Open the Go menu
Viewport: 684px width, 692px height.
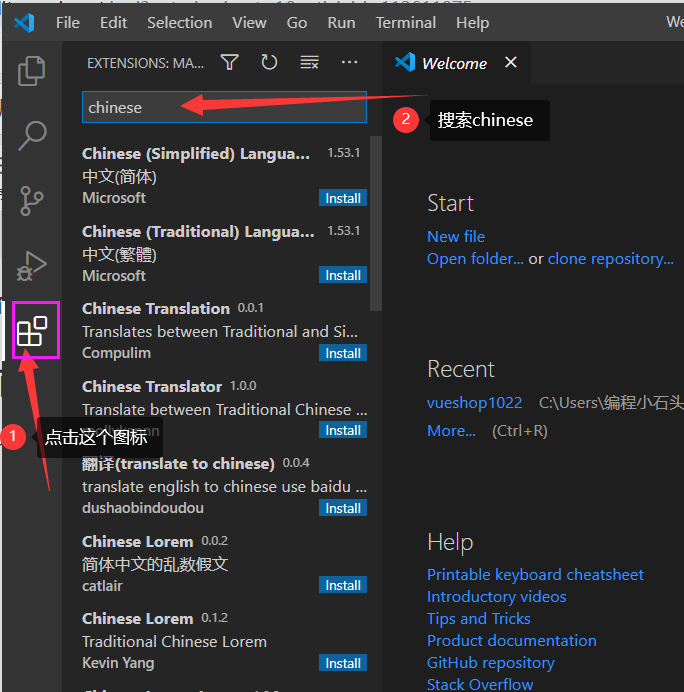coord(297,23)
